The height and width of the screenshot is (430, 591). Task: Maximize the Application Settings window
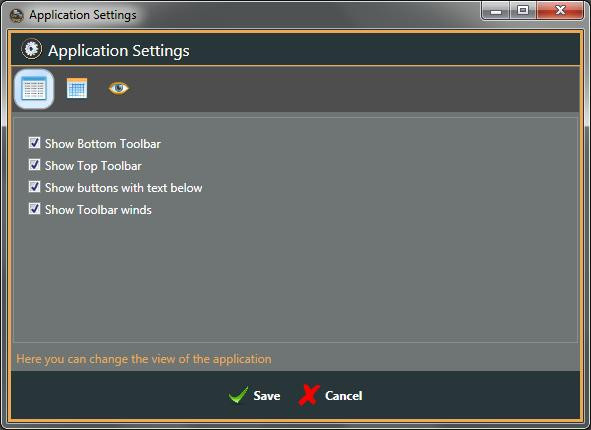click(x=523, y=11)
